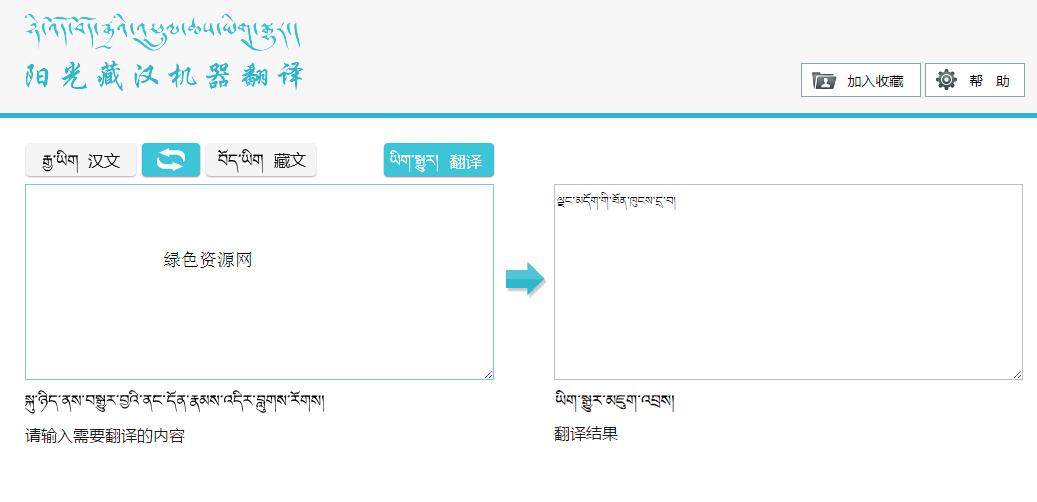Select 汉文 as the language

coord(80,160)
